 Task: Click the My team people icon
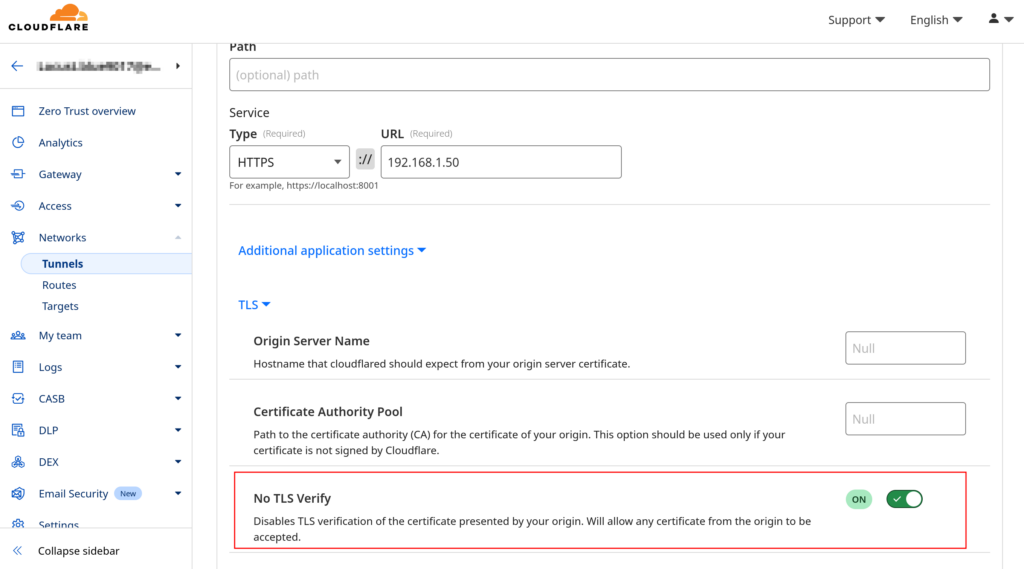[x=18, y=335]
